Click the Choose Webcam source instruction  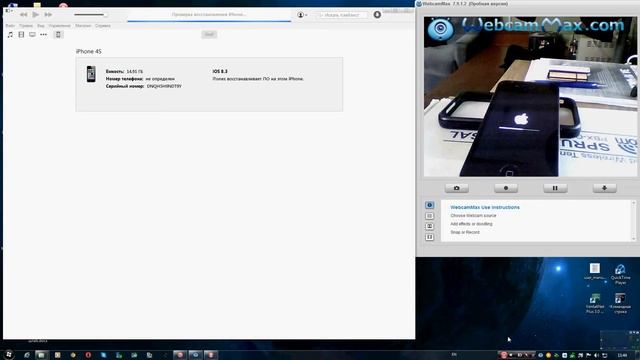coord(473,216)
